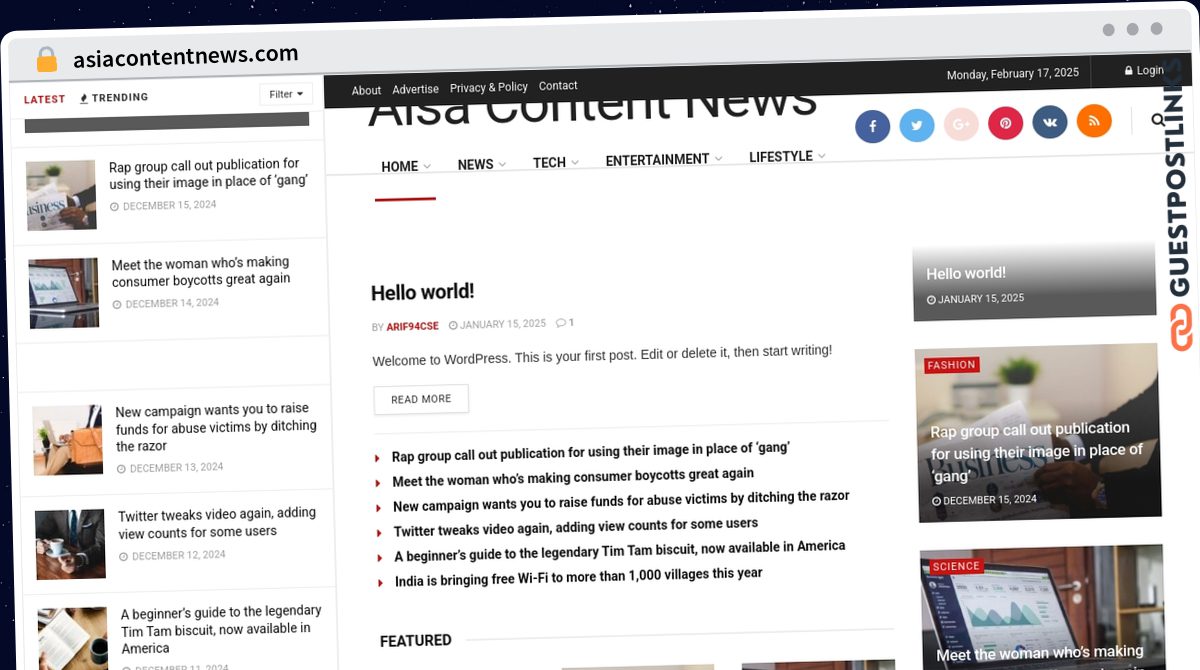The width and height of the screenshot is (1200, 670).
Task: Open New campaign headline in center list
Action: (621, 501)
